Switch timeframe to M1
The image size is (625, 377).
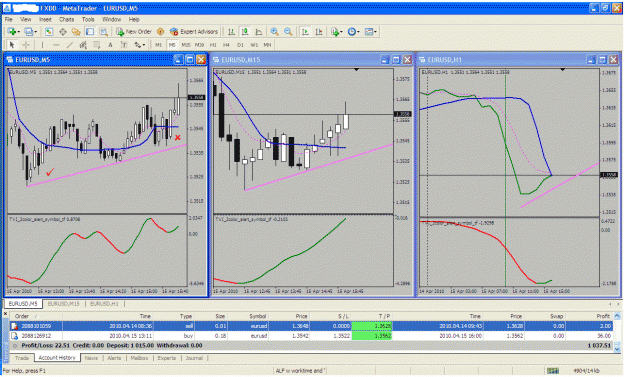click(158, 45)
